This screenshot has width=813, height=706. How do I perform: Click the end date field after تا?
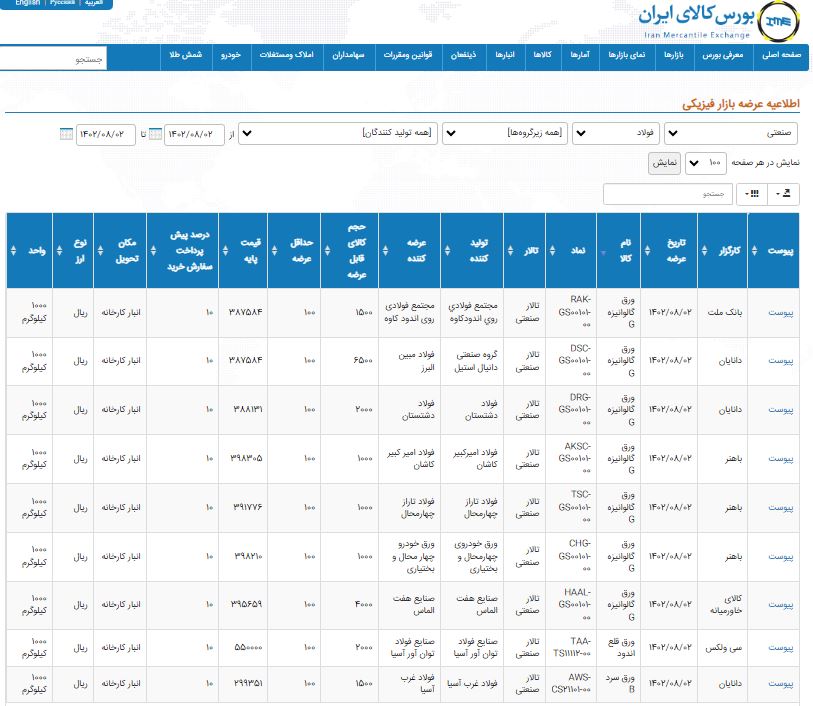pyautogui.click(x=106, y=134)
